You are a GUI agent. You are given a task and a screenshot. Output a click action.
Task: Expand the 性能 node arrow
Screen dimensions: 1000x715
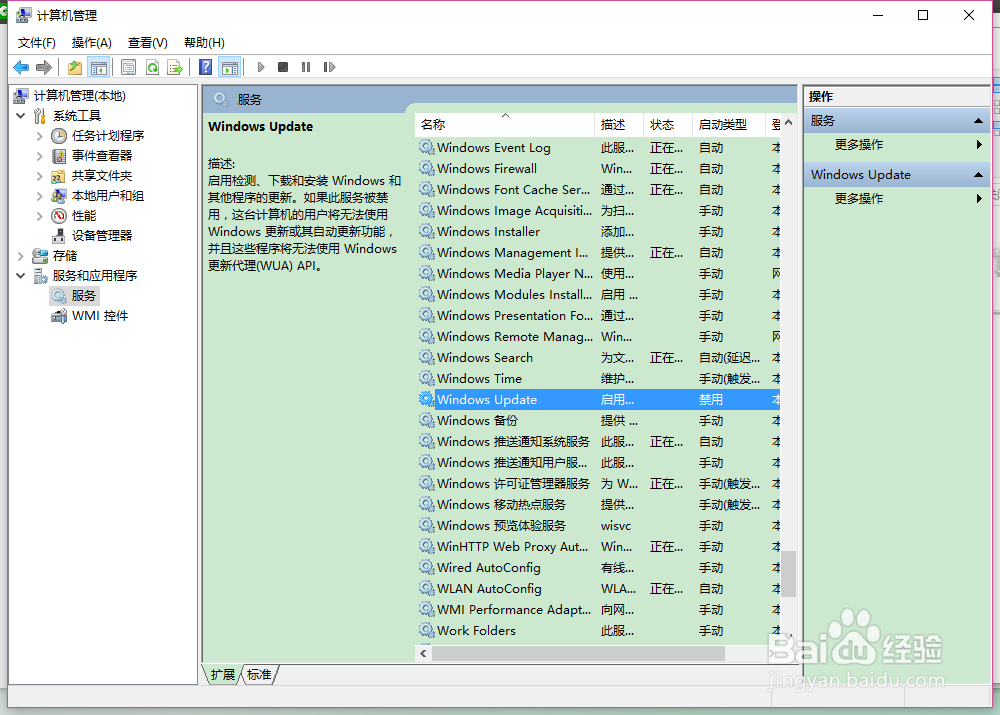point(40,216)
